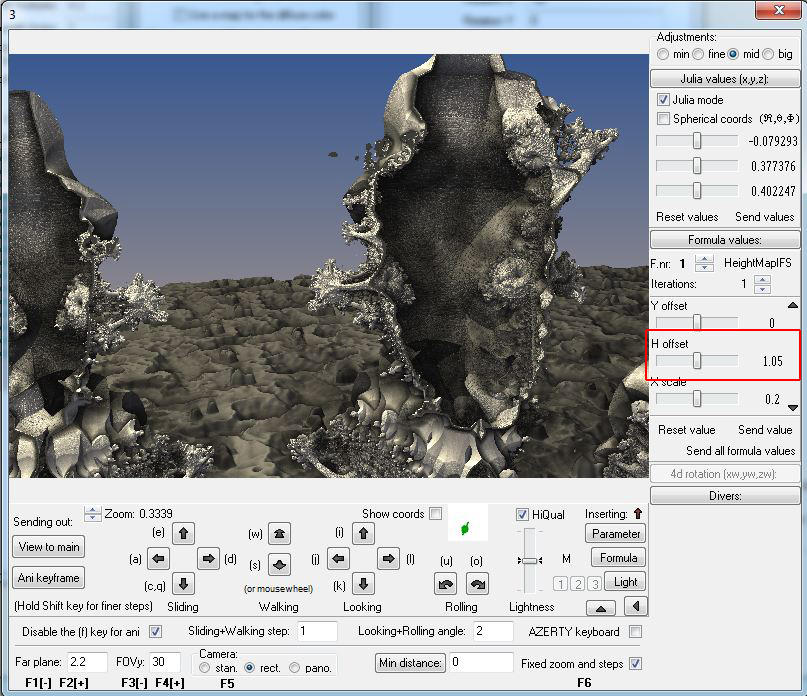Click Reset value in Formula section

687,430
